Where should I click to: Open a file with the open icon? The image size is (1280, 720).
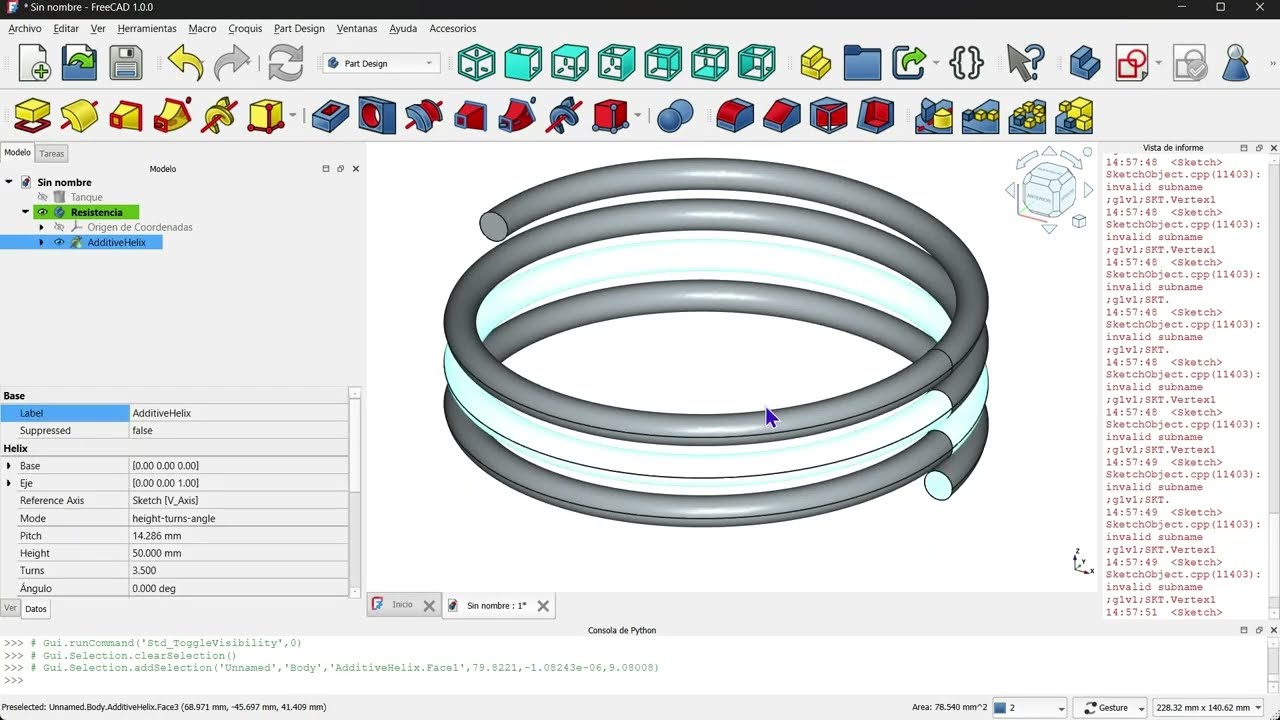click(80, 63)
